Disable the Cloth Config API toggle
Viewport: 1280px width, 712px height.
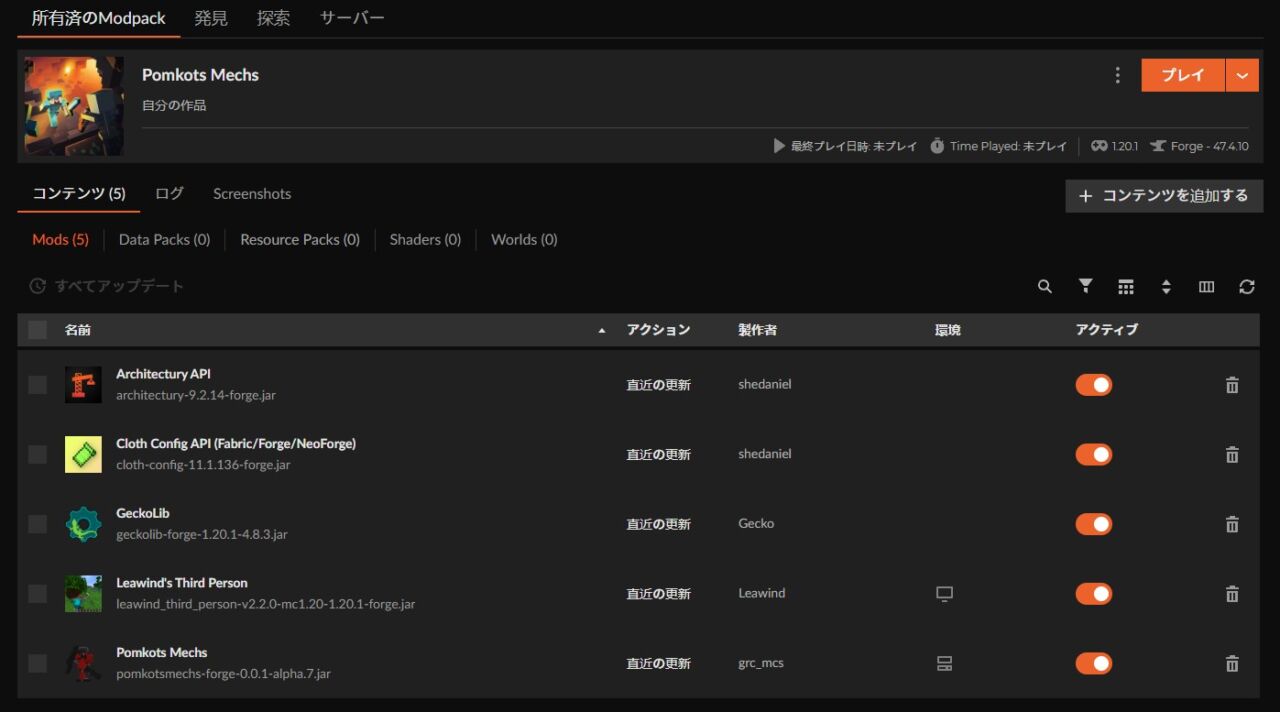1093,454
